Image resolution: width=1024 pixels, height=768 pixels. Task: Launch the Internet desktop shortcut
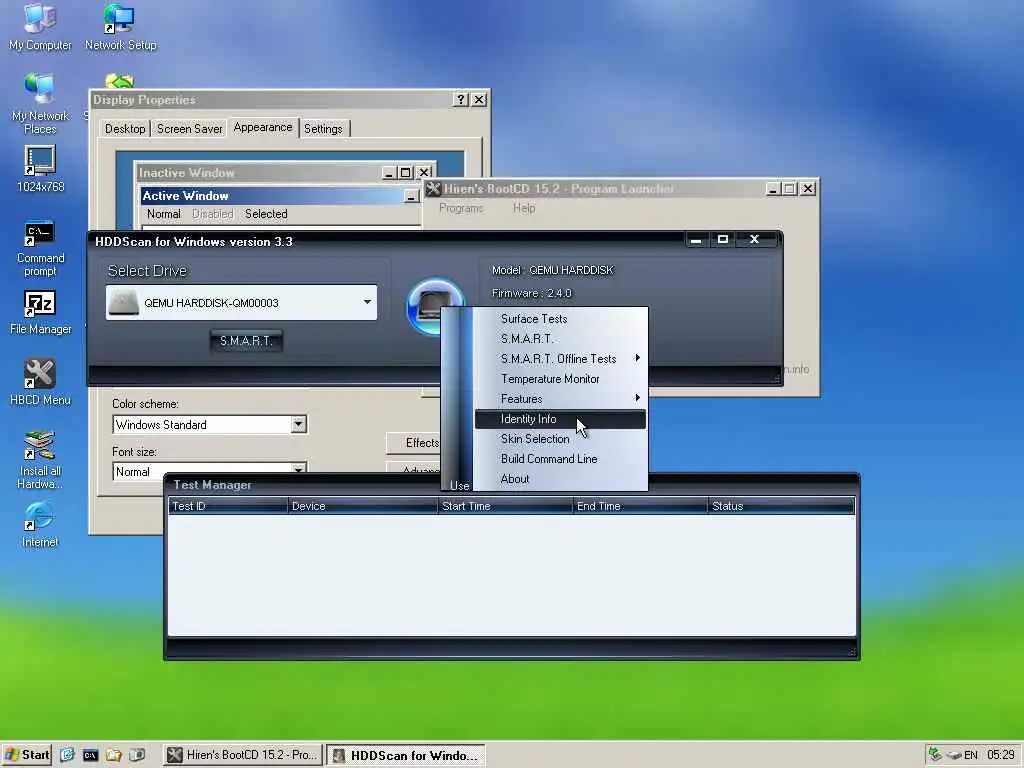coord(40,525)
